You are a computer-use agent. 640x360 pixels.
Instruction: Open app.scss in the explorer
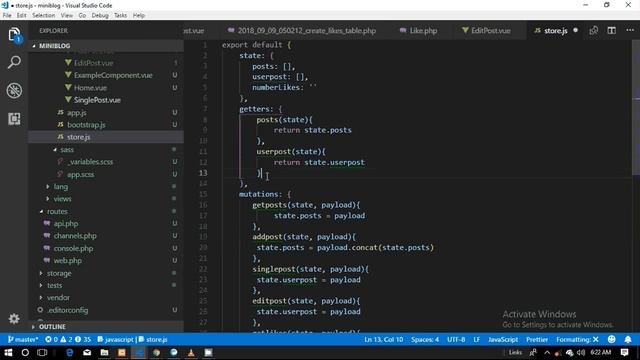[x=80, y=174]
